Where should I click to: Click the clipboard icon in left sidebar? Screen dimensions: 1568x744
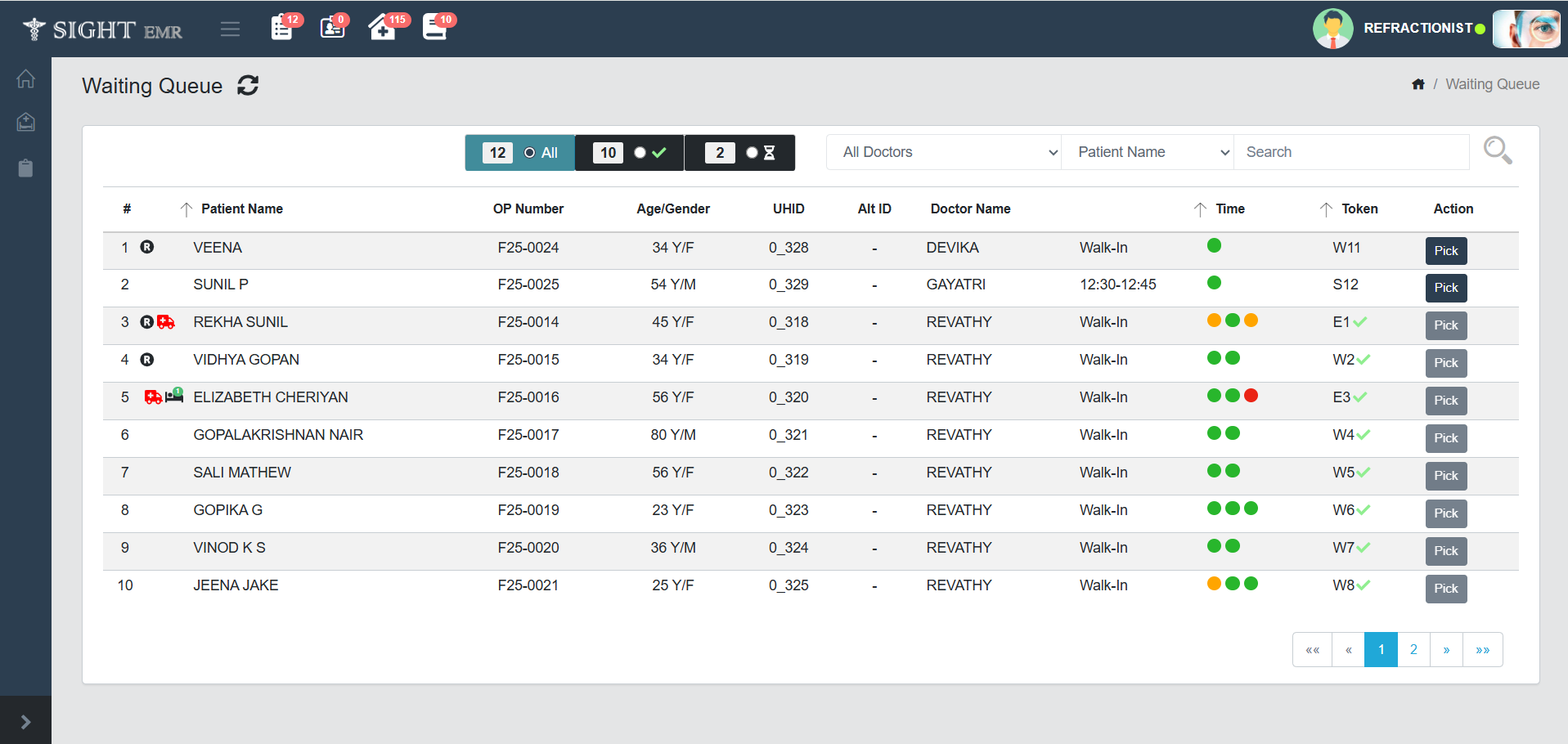[x=25, y=168]
